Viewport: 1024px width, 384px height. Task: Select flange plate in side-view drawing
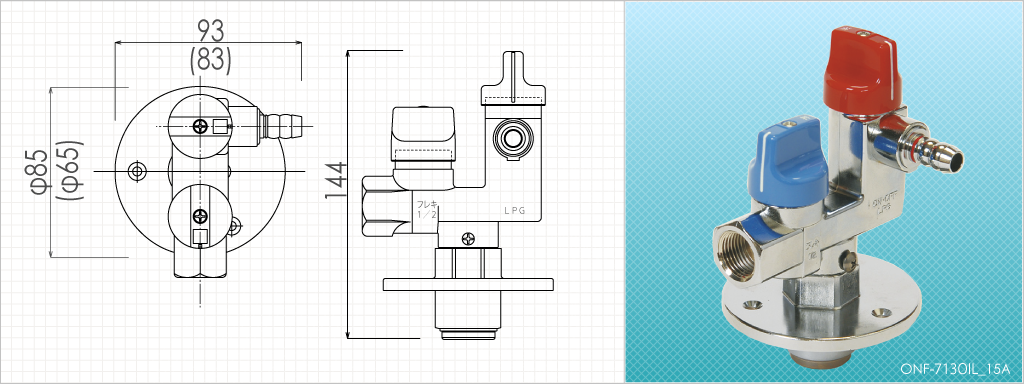[x=468, y=285]
